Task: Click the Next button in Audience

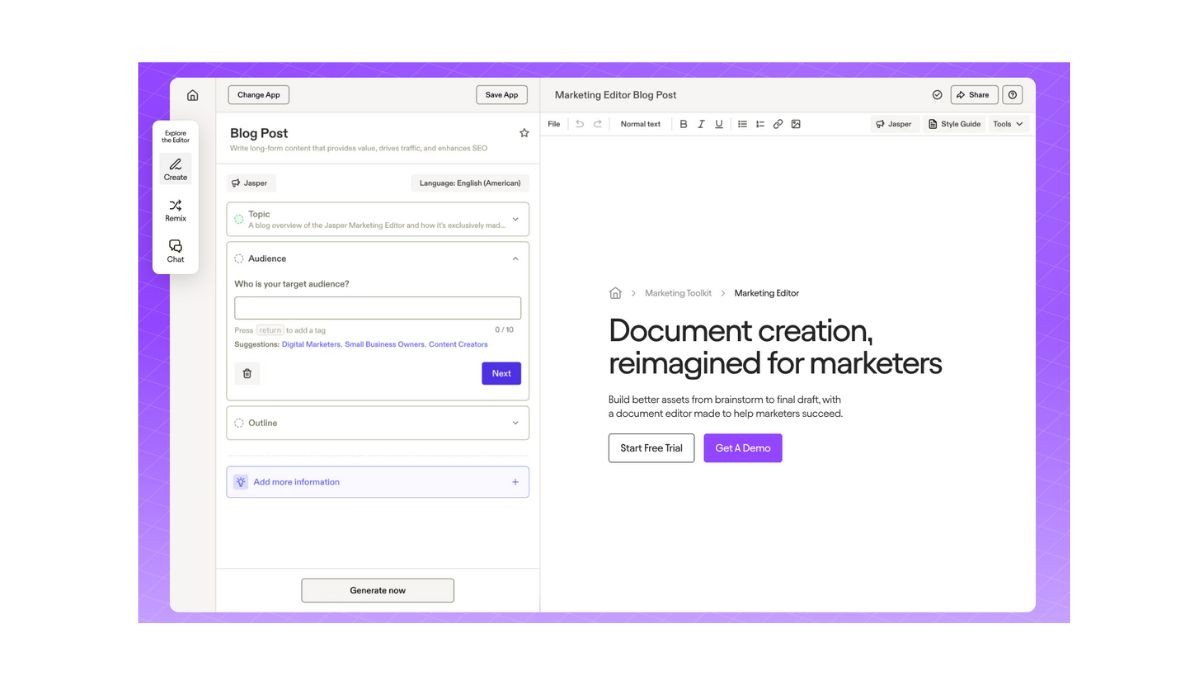Action: point(501,373)
